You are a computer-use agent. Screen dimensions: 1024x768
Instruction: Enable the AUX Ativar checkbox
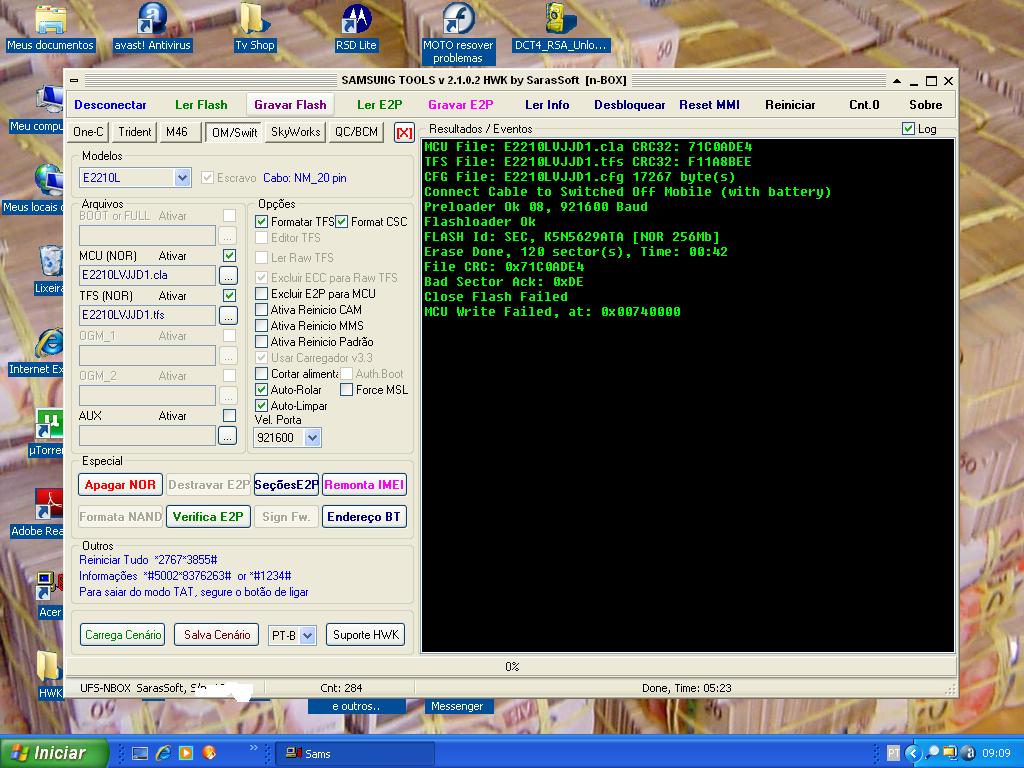click(x=229, y=415)
